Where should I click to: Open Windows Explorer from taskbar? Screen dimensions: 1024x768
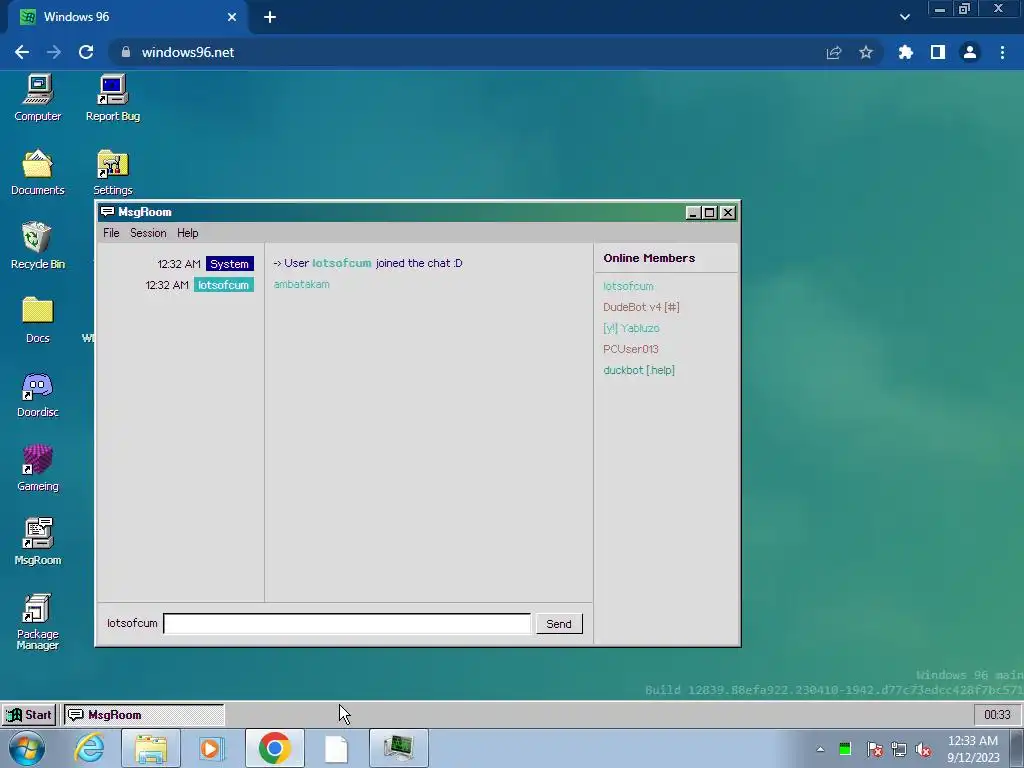coord(151,748)
